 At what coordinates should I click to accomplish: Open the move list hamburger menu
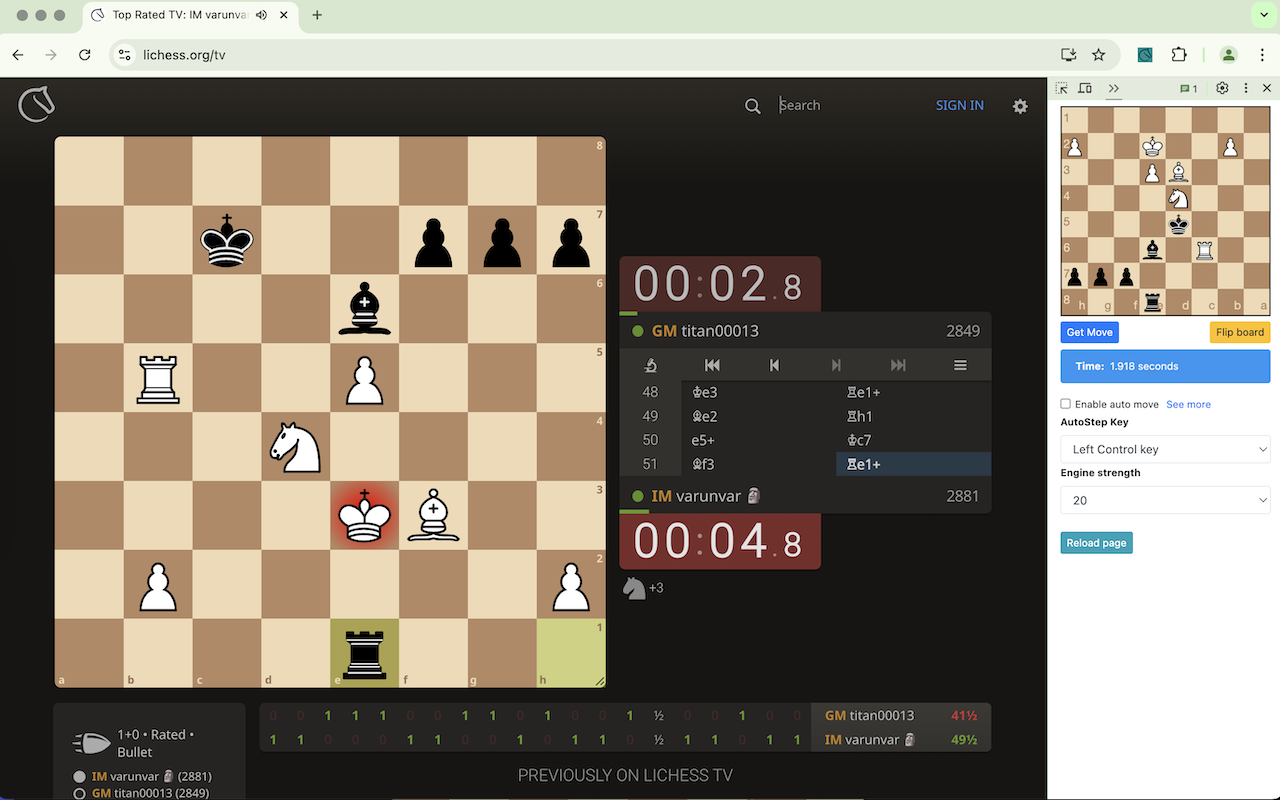click(x=960, y=365)
